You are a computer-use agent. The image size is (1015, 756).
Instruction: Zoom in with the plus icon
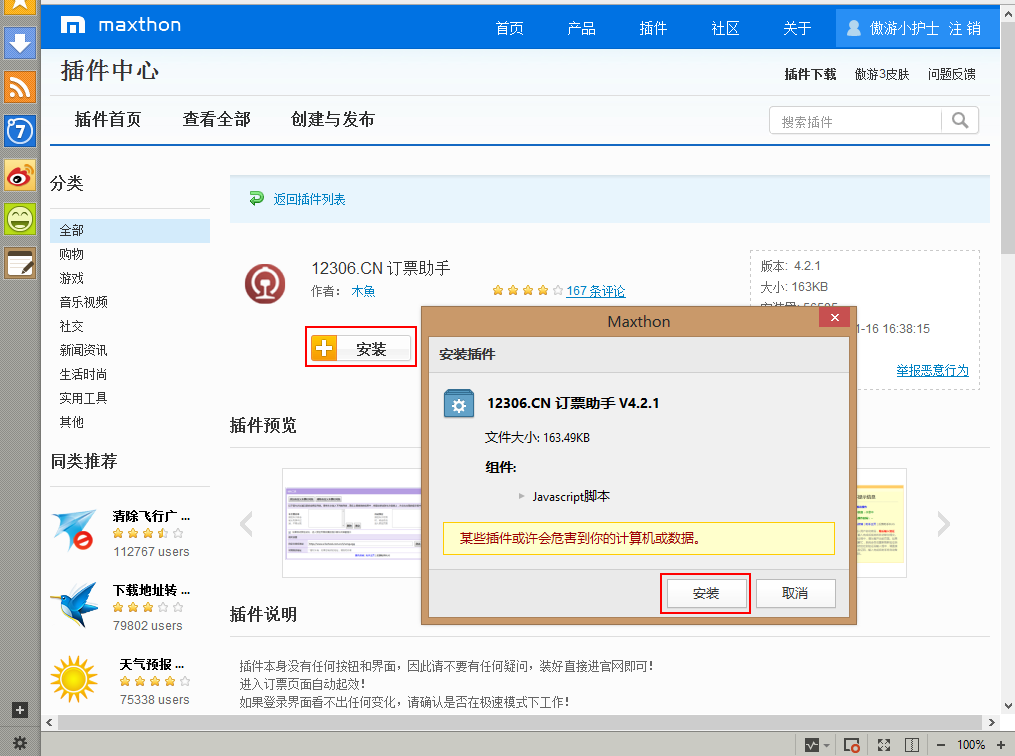coord(1001,745)
